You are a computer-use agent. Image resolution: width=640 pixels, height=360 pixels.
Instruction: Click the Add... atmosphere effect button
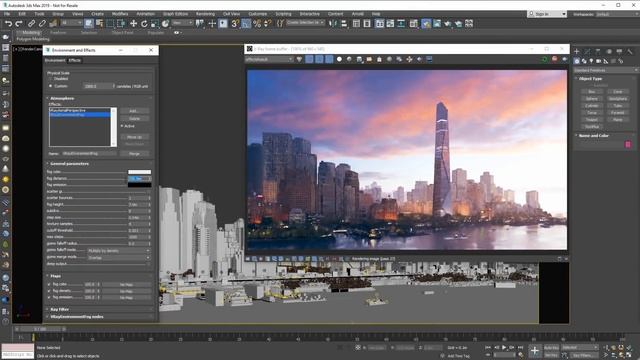pyautogui.click(x=134, y=111)
